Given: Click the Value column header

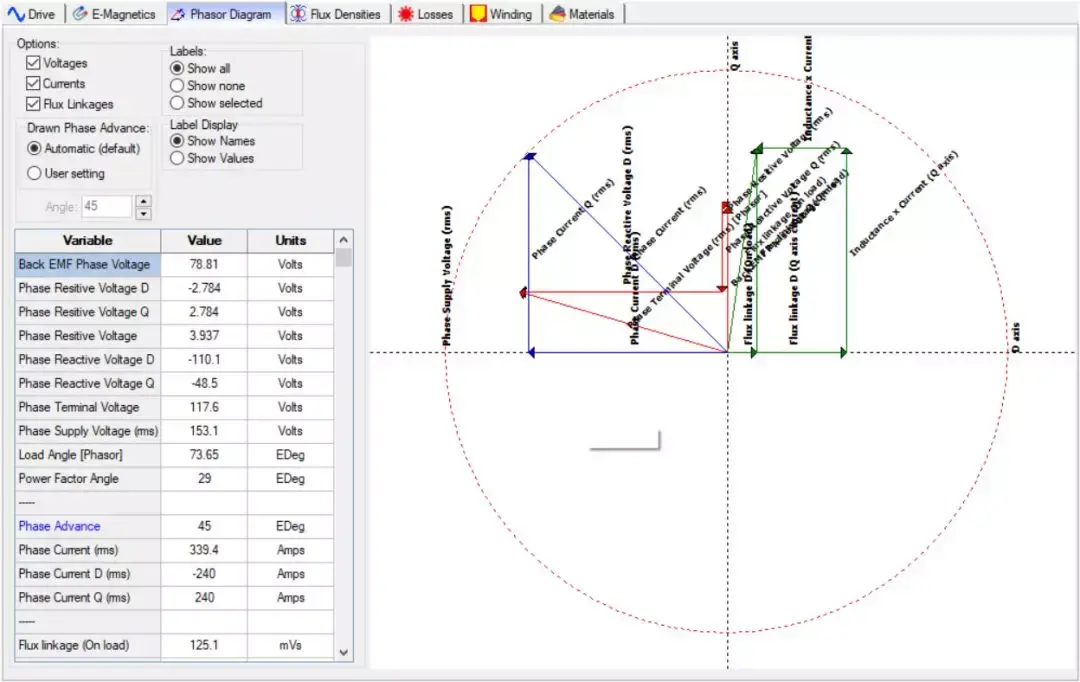Looking at the screenshot, I should tap(204, 240).
